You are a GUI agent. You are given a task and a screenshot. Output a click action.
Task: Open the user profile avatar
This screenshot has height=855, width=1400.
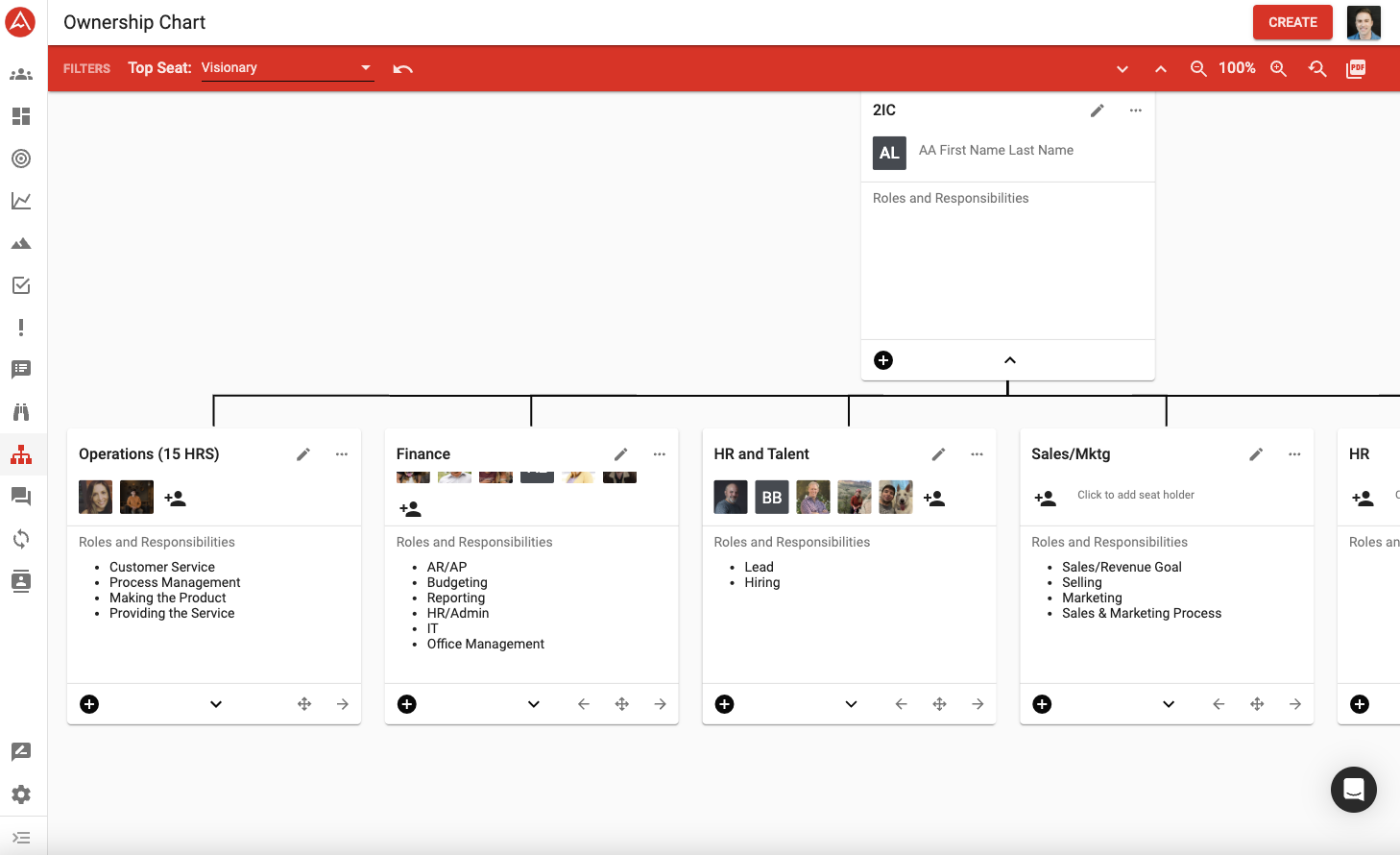(x=1363, y=22)
